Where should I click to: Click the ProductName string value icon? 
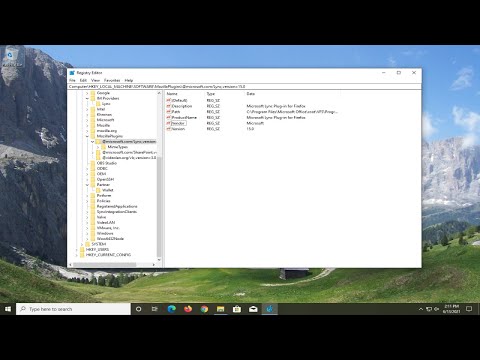pyautogui.click(x=169, y=117)
